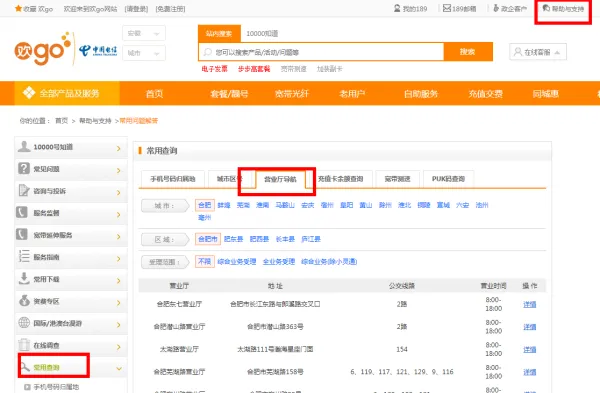
Task: Select 马鞍山 in the city filter
Action: [285, 205]
